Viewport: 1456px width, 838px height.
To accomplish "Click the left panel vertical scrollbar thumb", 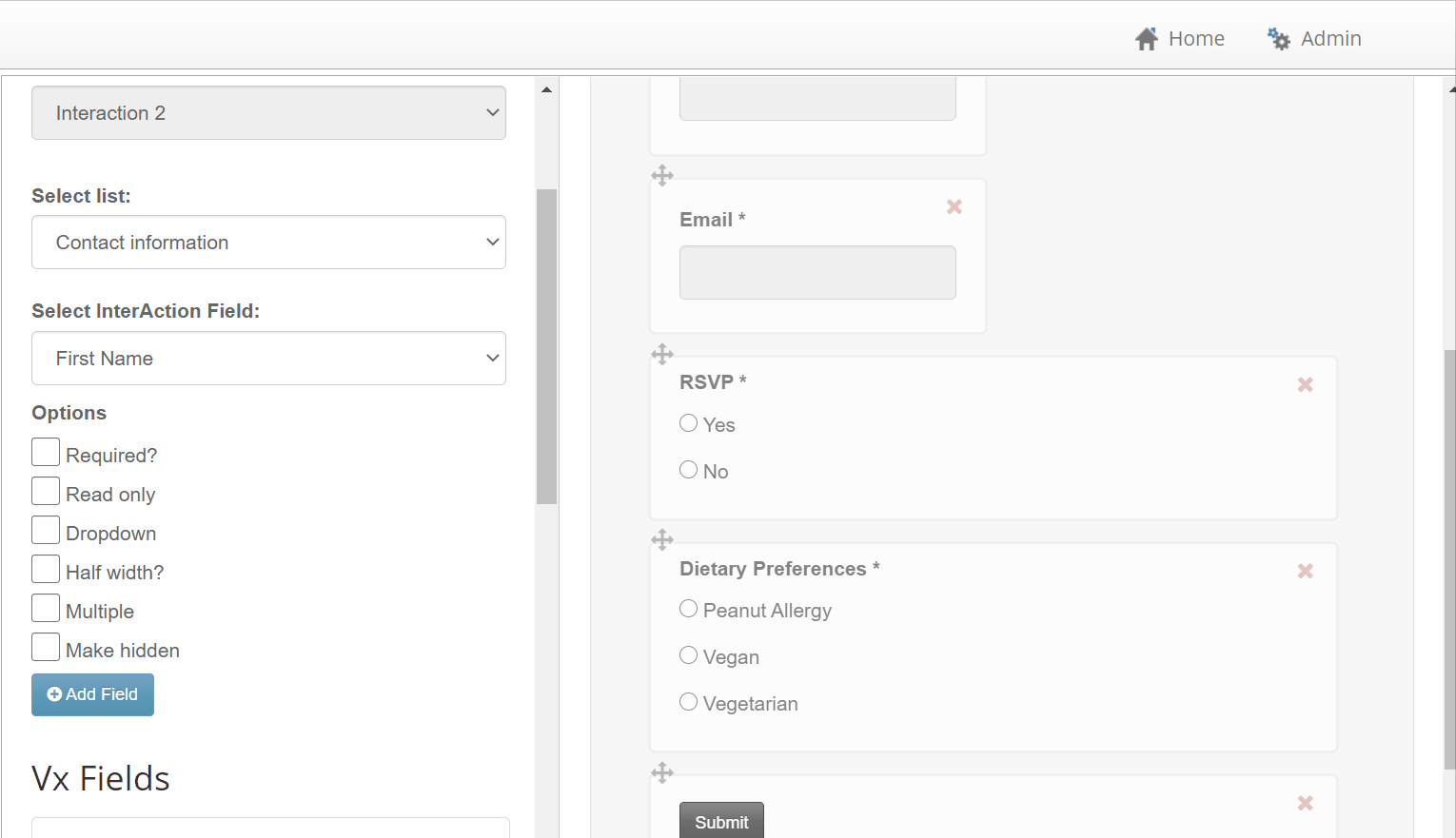I will pyautogui.click(x=546, y=346).
